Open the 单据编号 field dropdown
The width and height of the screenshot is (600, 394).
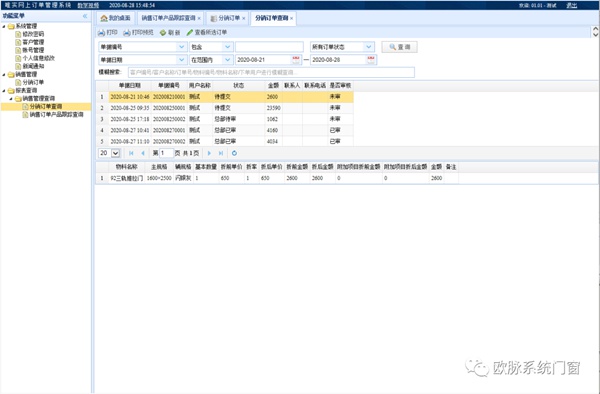[x=182, y=47]
